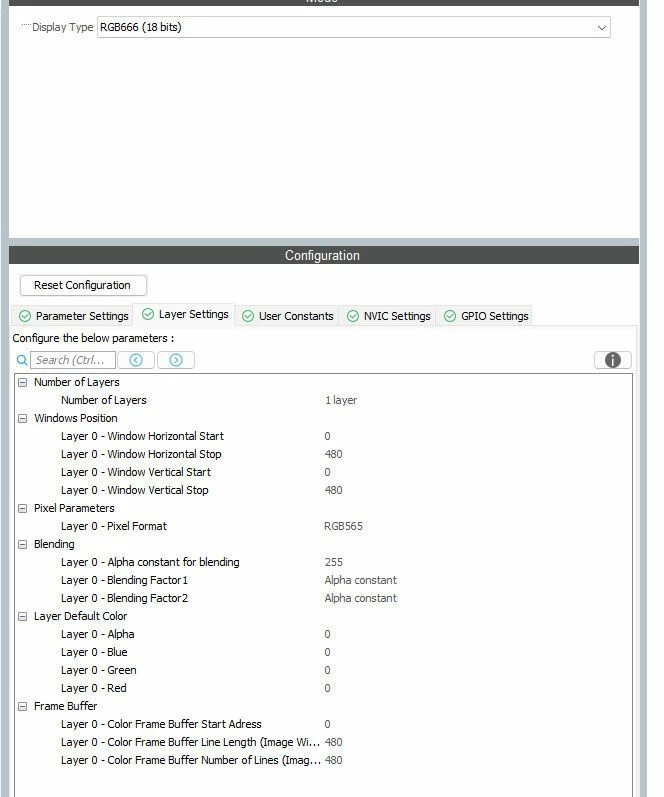This screenshot has height=797, width=664.
Task: Select the '1 layer' value
Action: 341,401
